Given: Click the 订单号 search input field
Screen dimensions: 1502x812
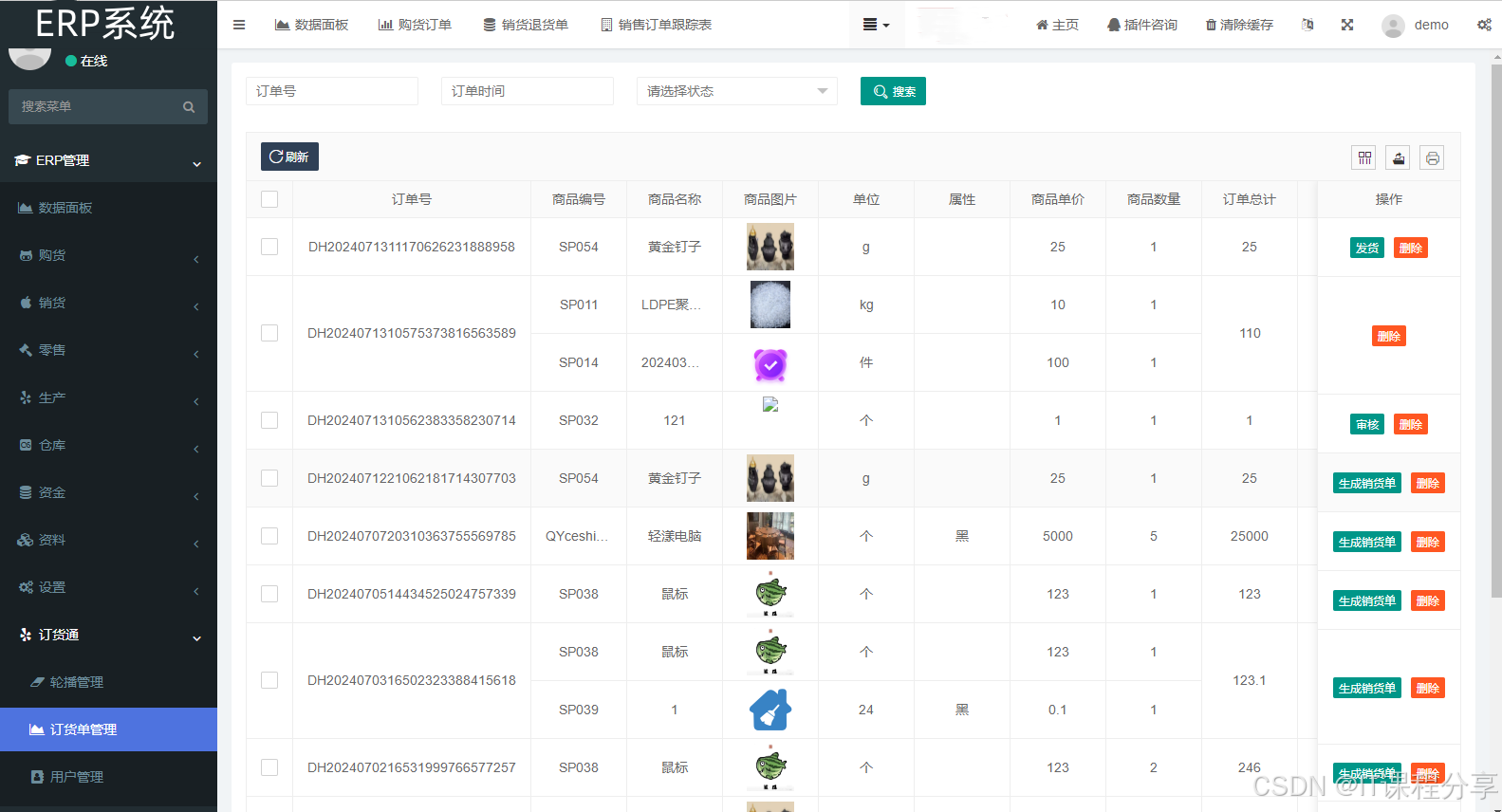Looking at the screenshot, I should (331, 91).
